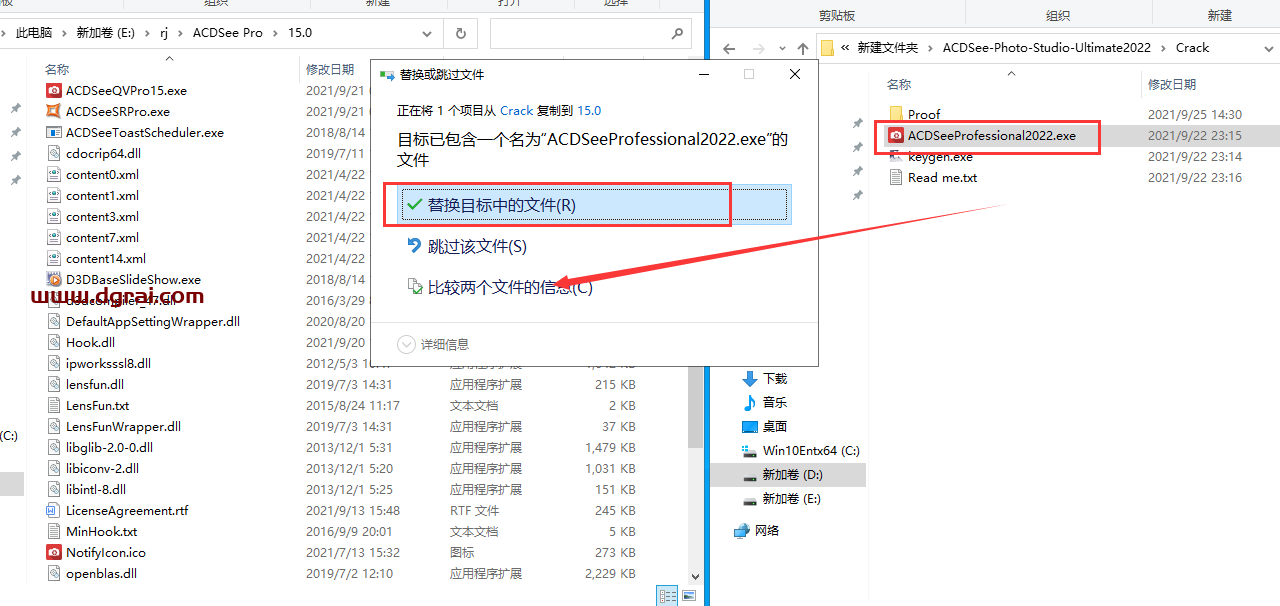Select rj in the left breadcrumb
1280x606 pixels.
pos(165,33)
